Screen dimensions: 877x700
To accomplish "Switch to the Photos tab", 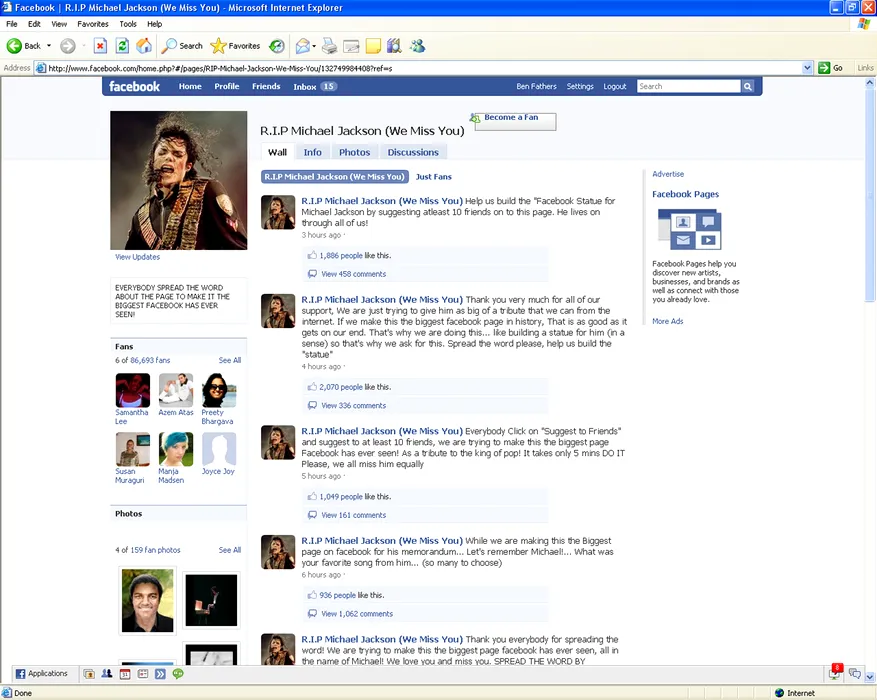I will pos(354,152).
